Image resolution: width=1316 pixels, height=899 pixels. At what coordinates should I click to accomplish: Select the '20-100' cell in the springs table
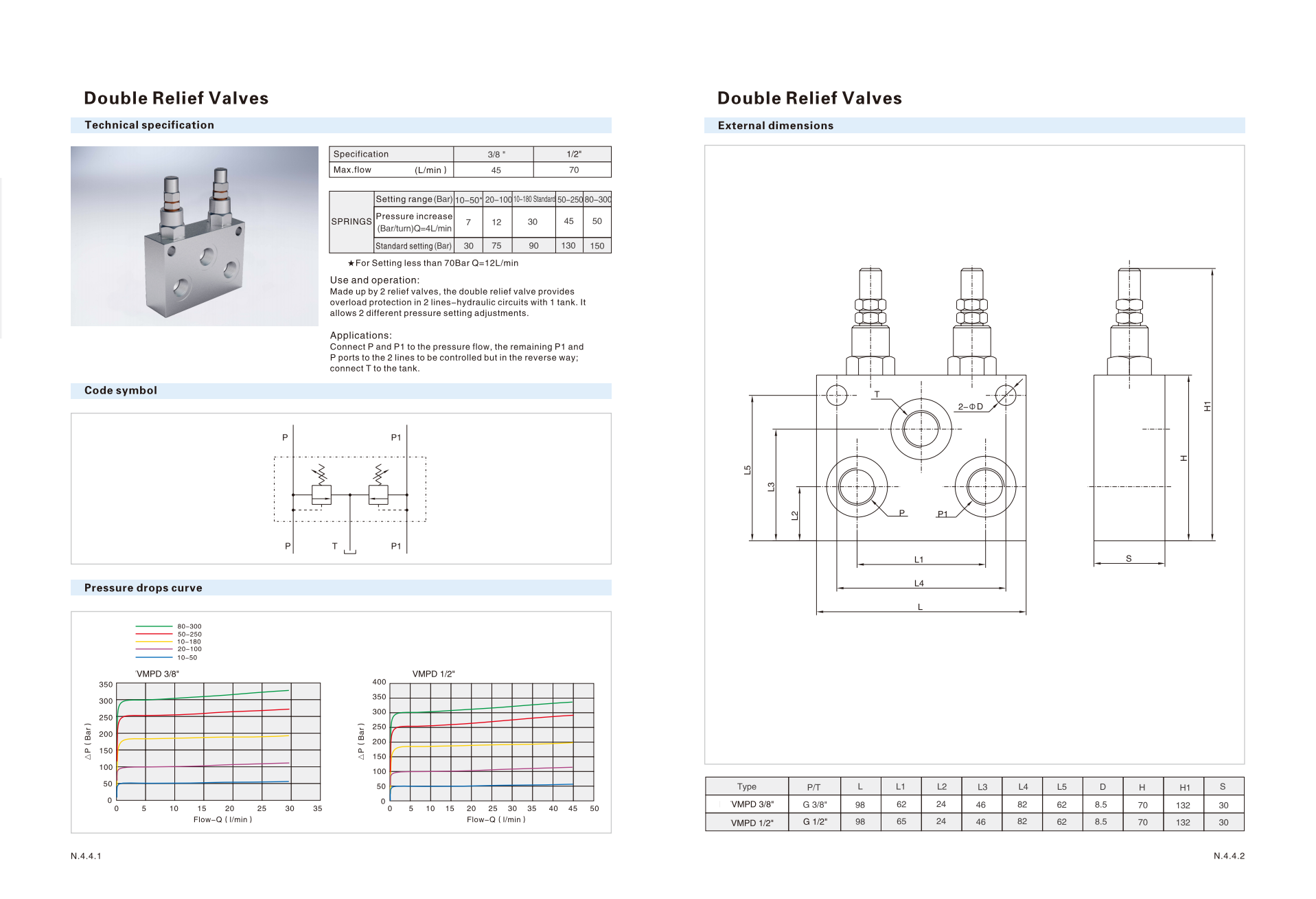[x=498, y=199]
